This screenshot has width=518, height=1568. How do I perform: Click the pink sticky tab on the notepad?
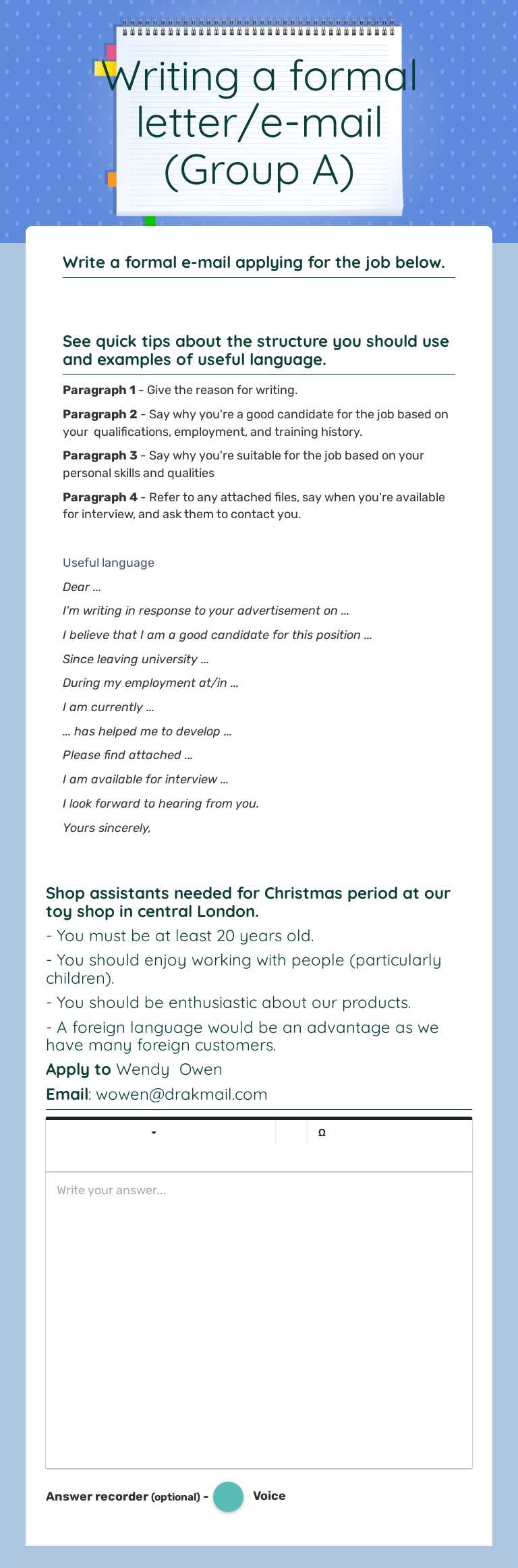pyautogui.click(x=111, y=52)
